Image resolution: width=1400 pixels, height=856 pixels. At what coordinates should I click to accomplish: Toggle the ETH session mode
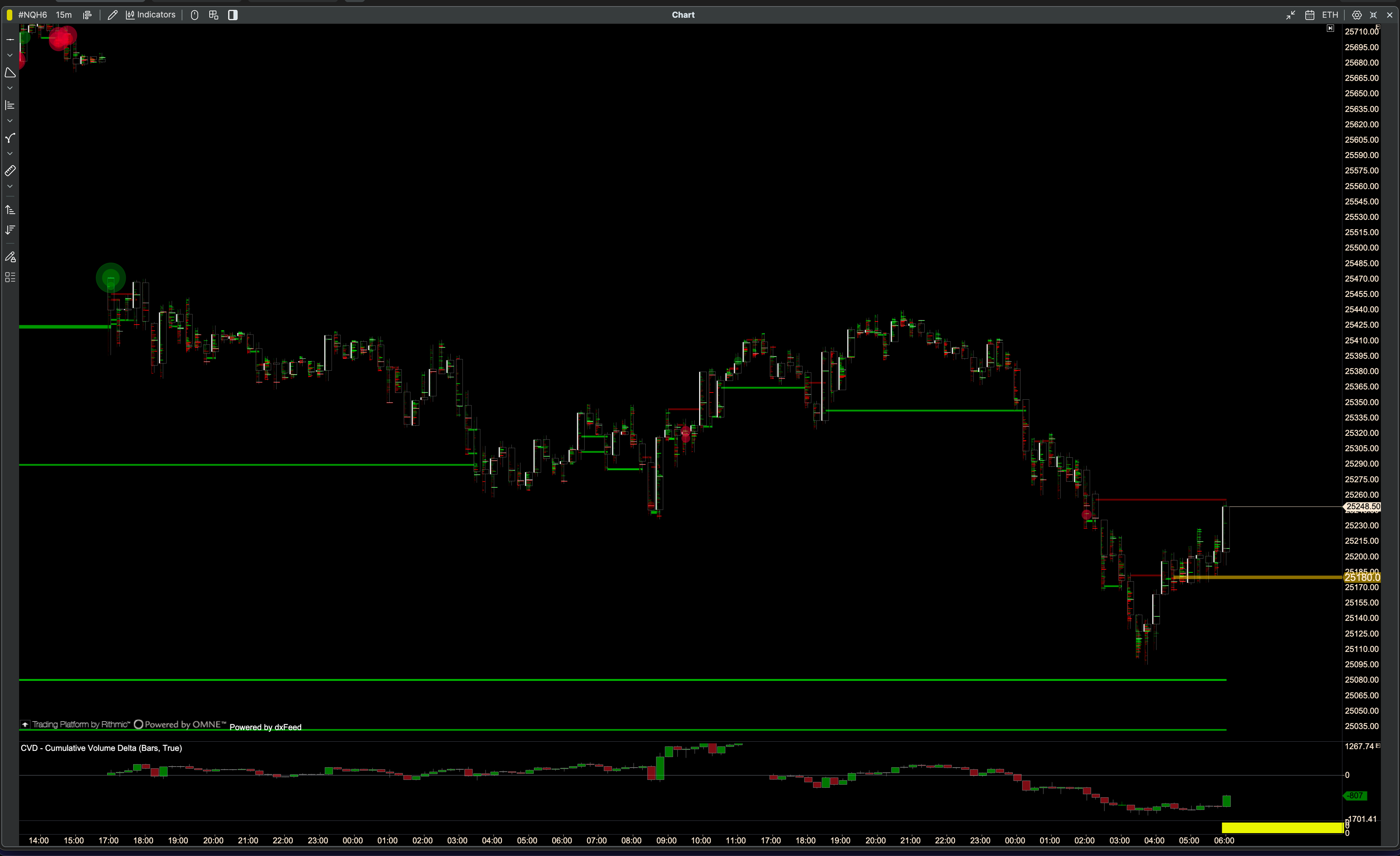pos(1330,15)
